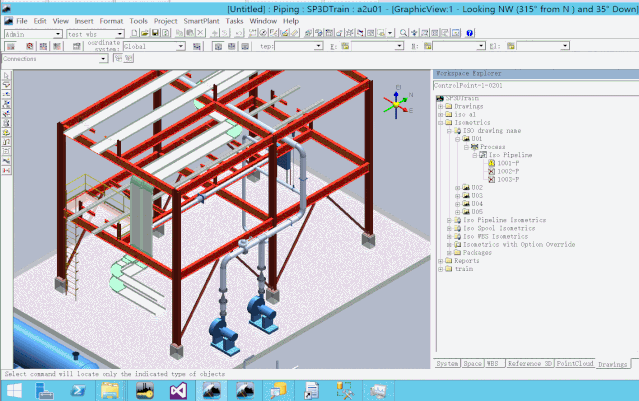
Task: Expand the U02 tree node
Action: pyautogui.click(x=457, y=188)
